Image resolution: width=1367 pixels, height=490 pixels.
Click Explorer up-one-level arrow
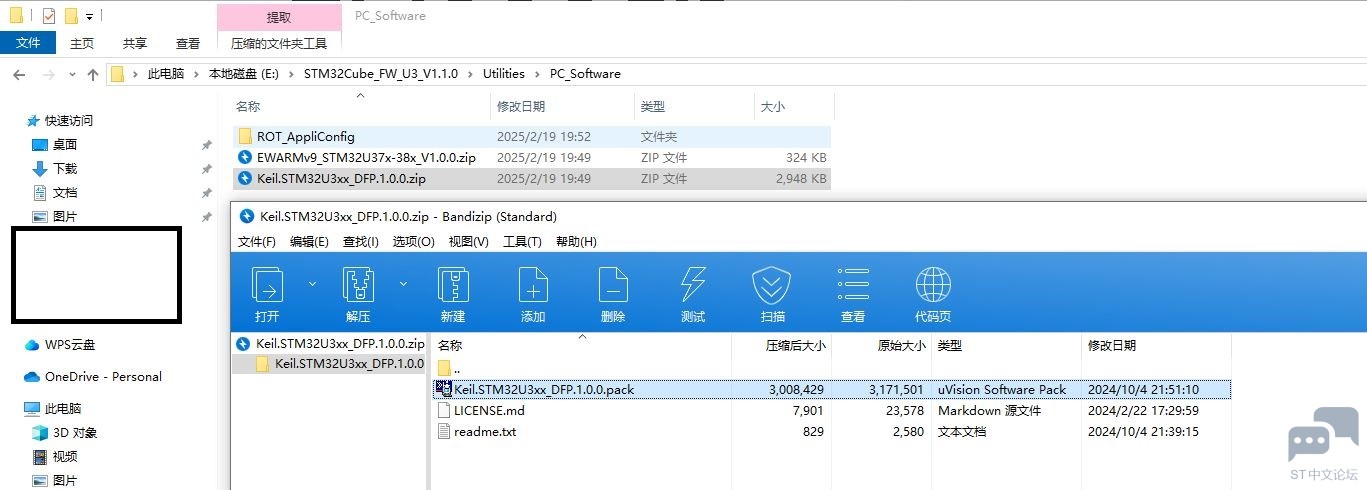[x=93, y=74]
